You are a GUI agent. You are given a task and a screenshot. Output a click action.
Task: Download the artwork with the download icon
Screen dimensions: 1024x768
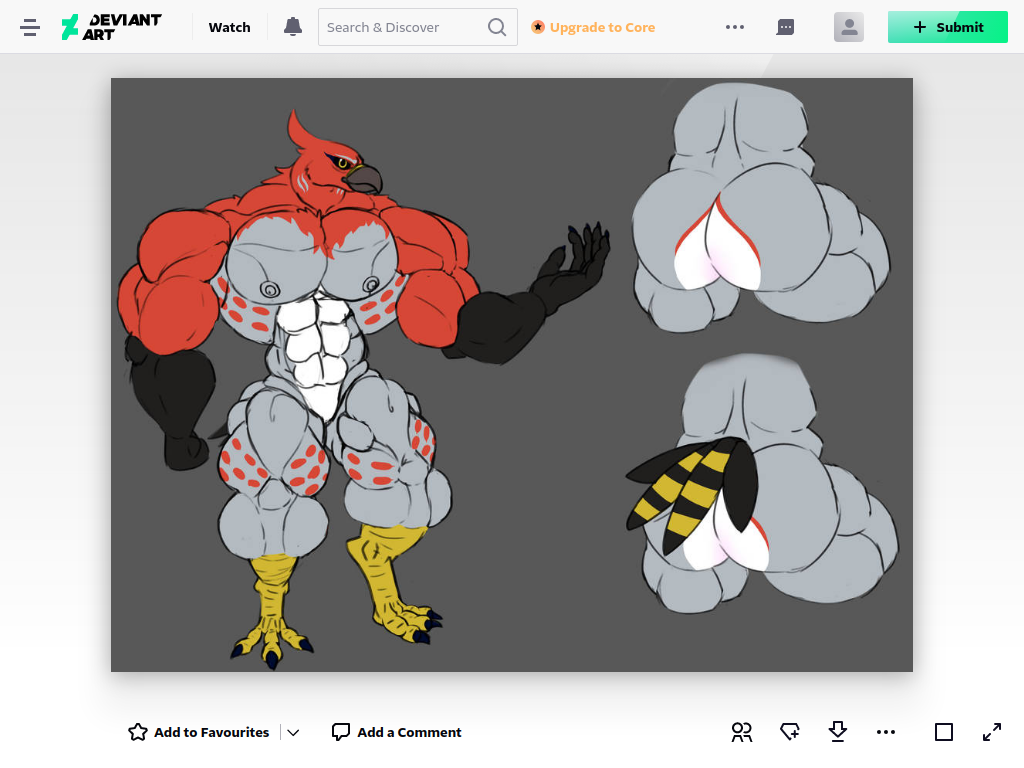tap(838, 732)
